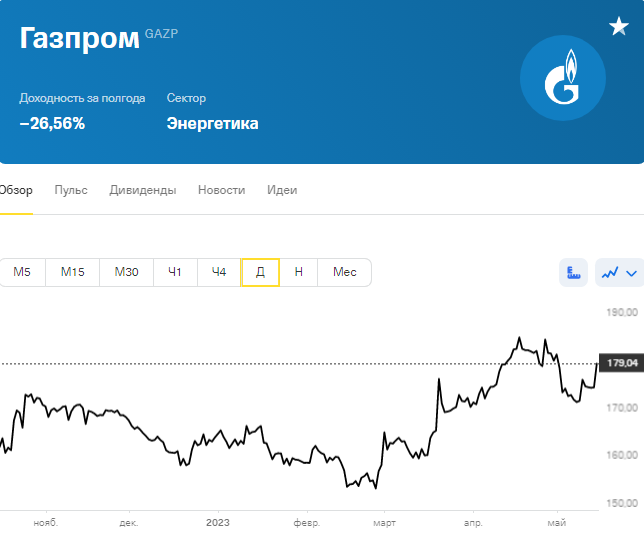This screenshot has width=644, height=534.
Task: Choose the M30 interval
Action: (126, 272)
